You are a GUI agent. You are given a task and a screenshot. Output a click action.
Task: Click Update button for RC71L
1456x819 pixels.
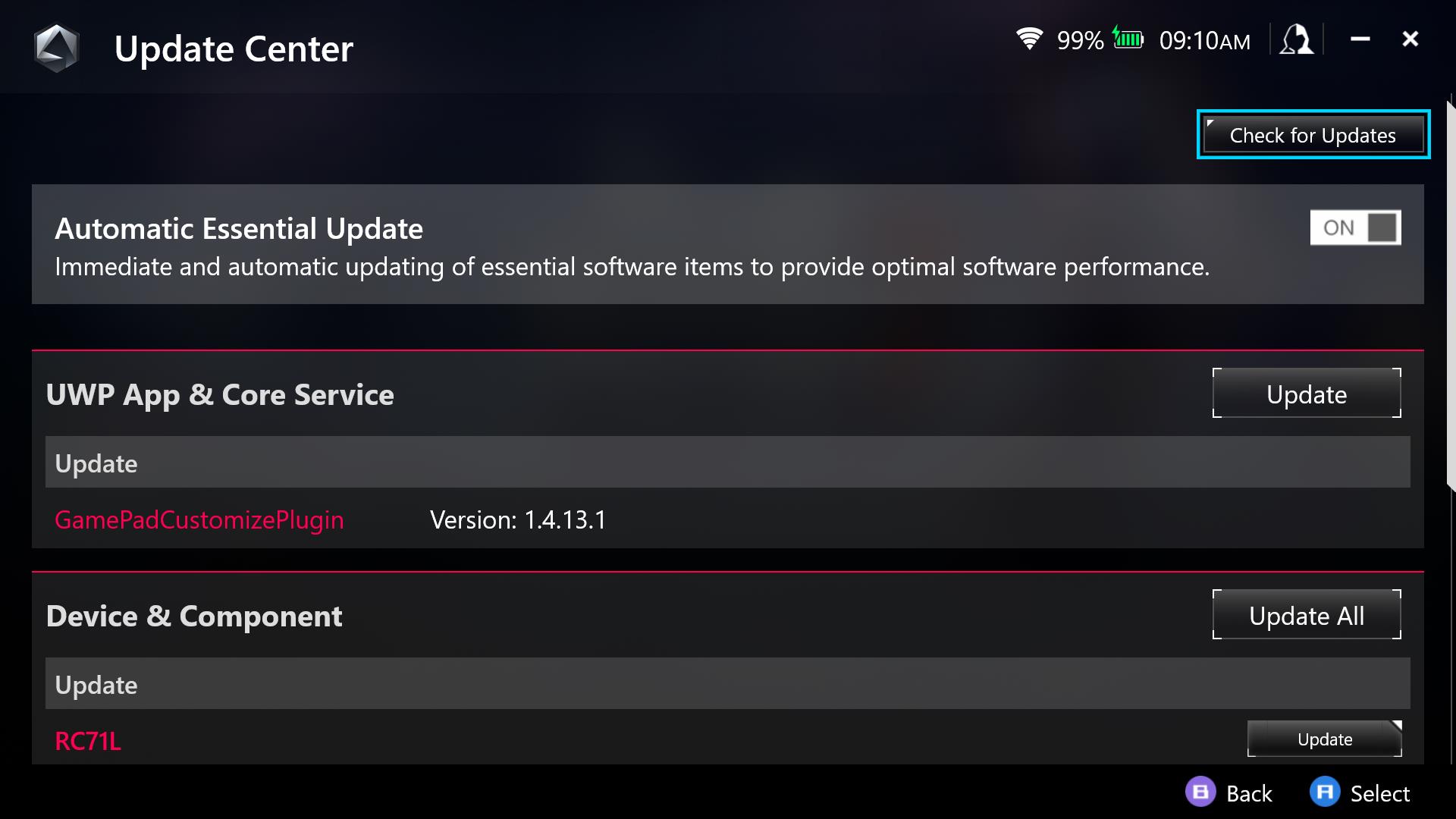coord(1323,739)
